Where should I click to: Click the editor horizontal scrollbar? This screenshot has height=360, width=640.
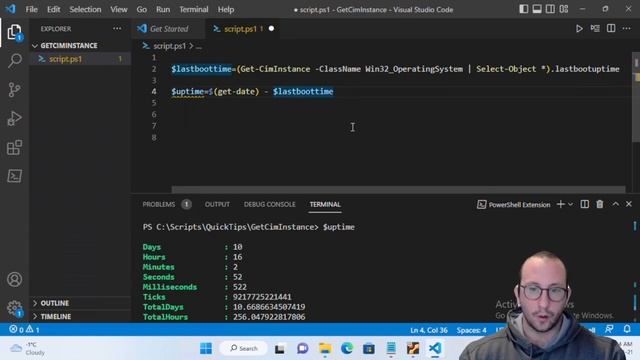(398, 189)
